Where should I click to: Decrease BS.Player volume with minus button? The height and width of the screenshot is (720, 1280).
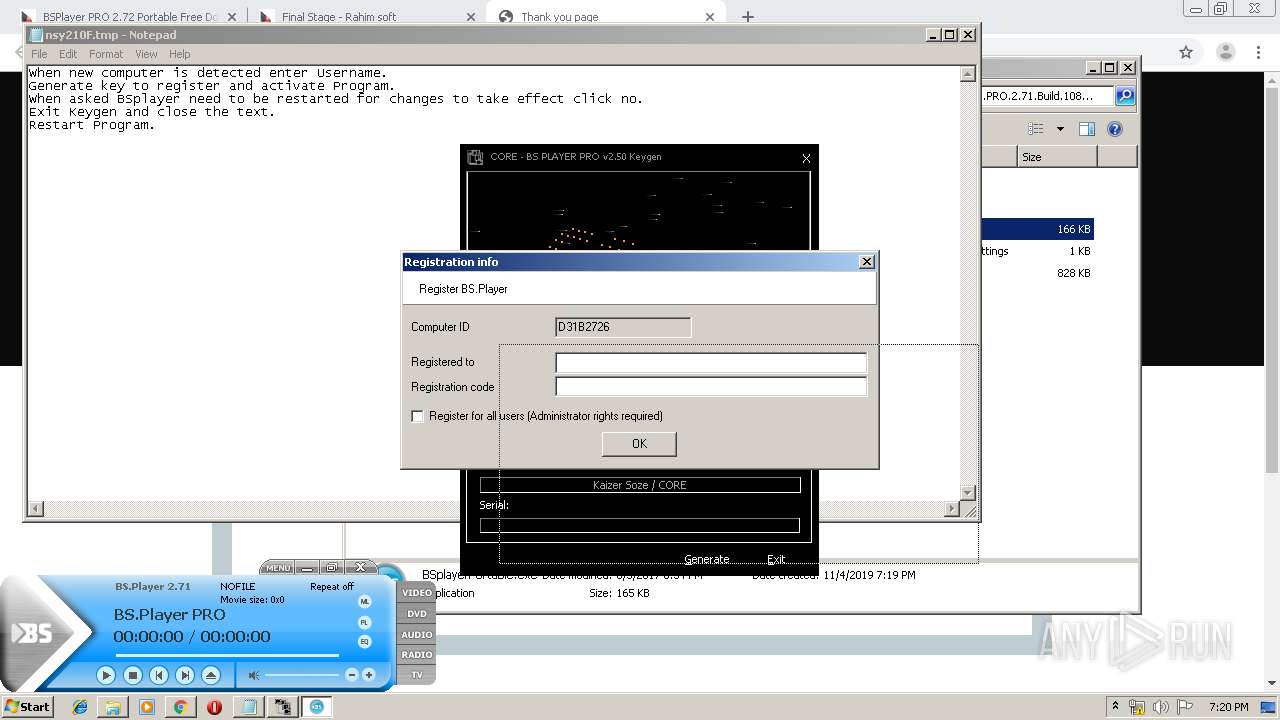pyautogui.click(x=351, y=675)
